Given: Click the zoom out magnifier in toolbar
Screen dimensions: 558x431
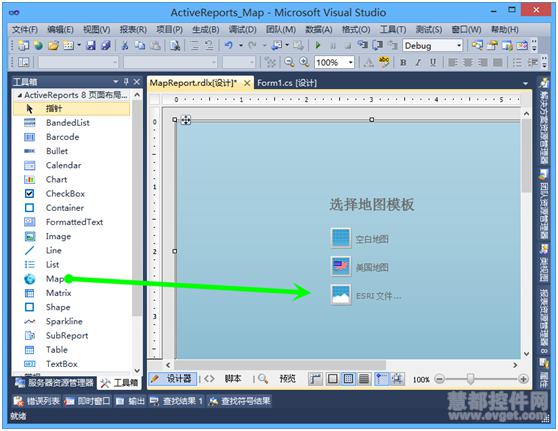Looking at the screenshot, I should (289, 62).
